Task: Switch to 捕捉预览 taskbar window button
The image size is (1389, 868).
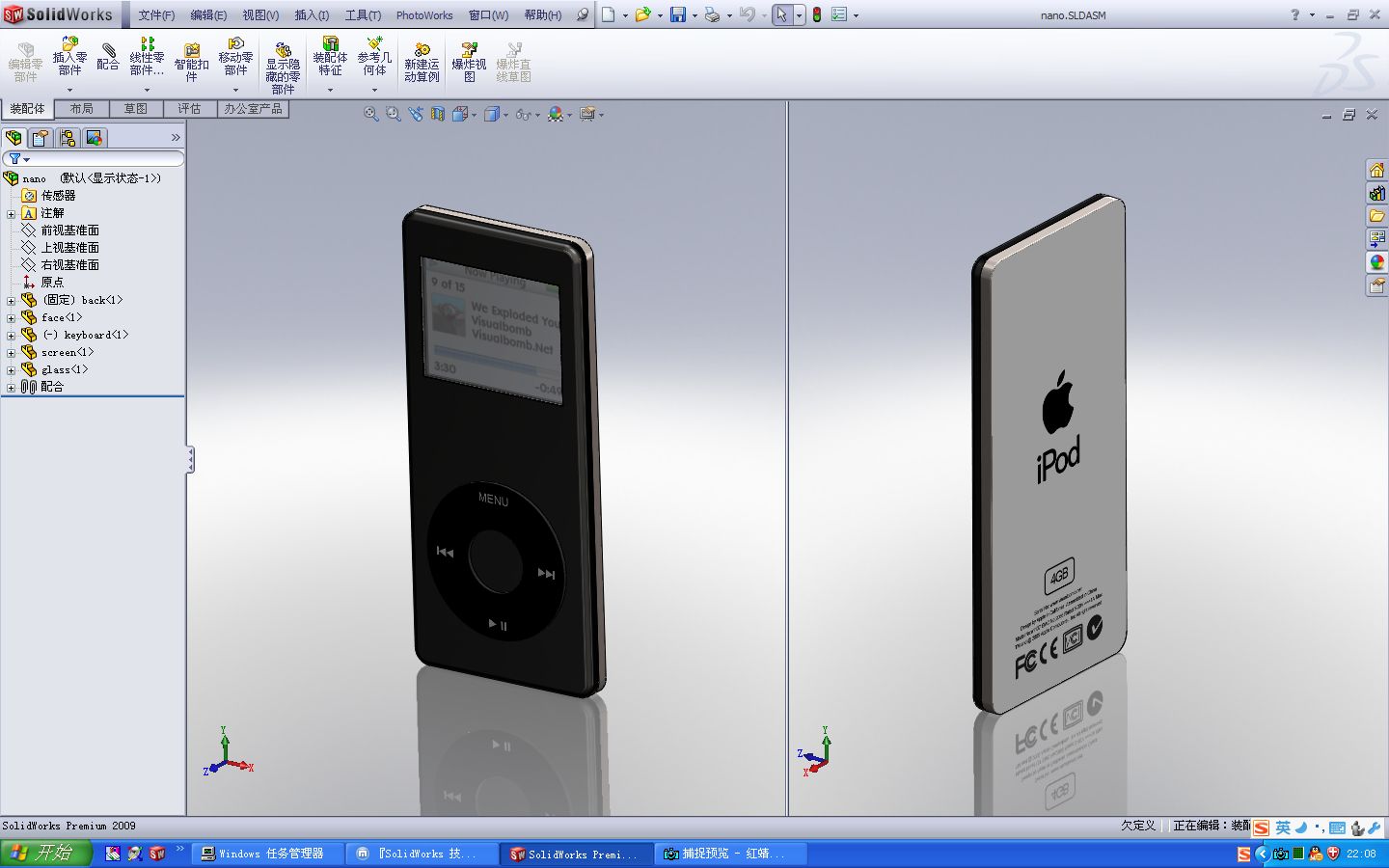Action: 730,854
